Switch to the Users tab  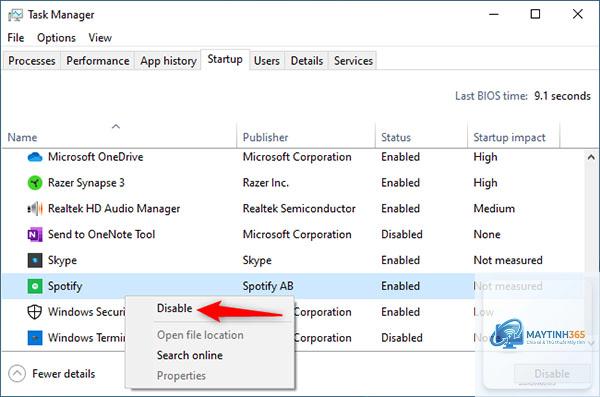click(267, 61)
